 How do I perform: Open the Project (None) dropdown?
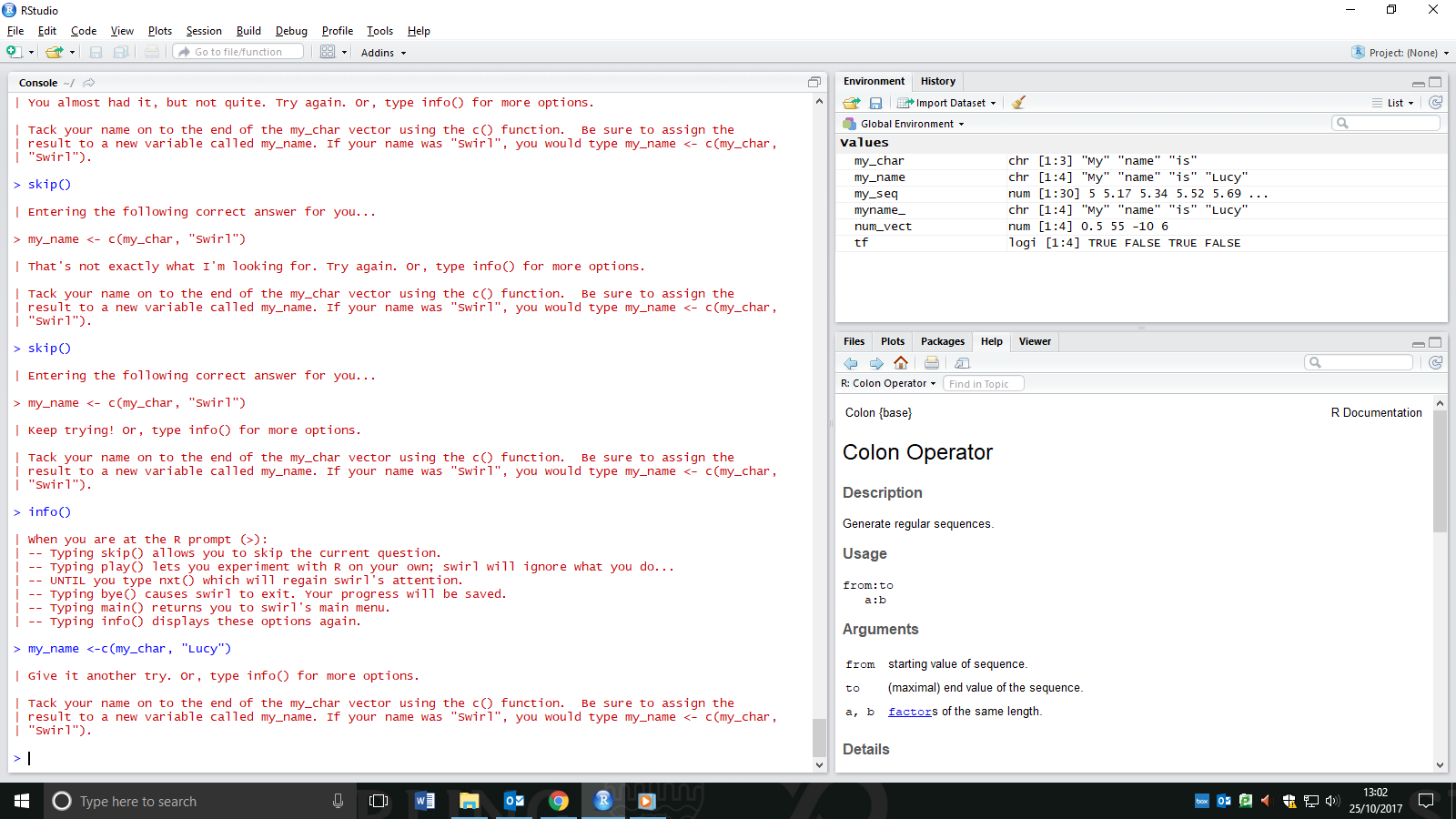click(1401, 53)
